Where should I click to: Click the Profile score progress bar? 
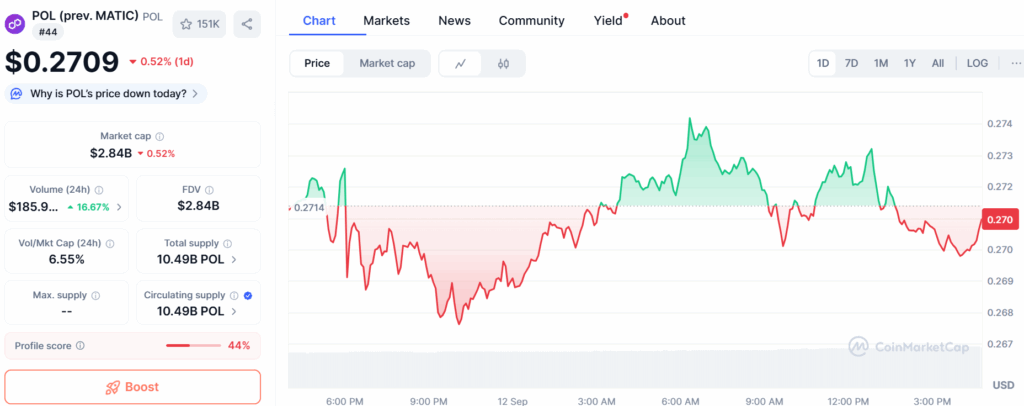click(x=193, y=346)
